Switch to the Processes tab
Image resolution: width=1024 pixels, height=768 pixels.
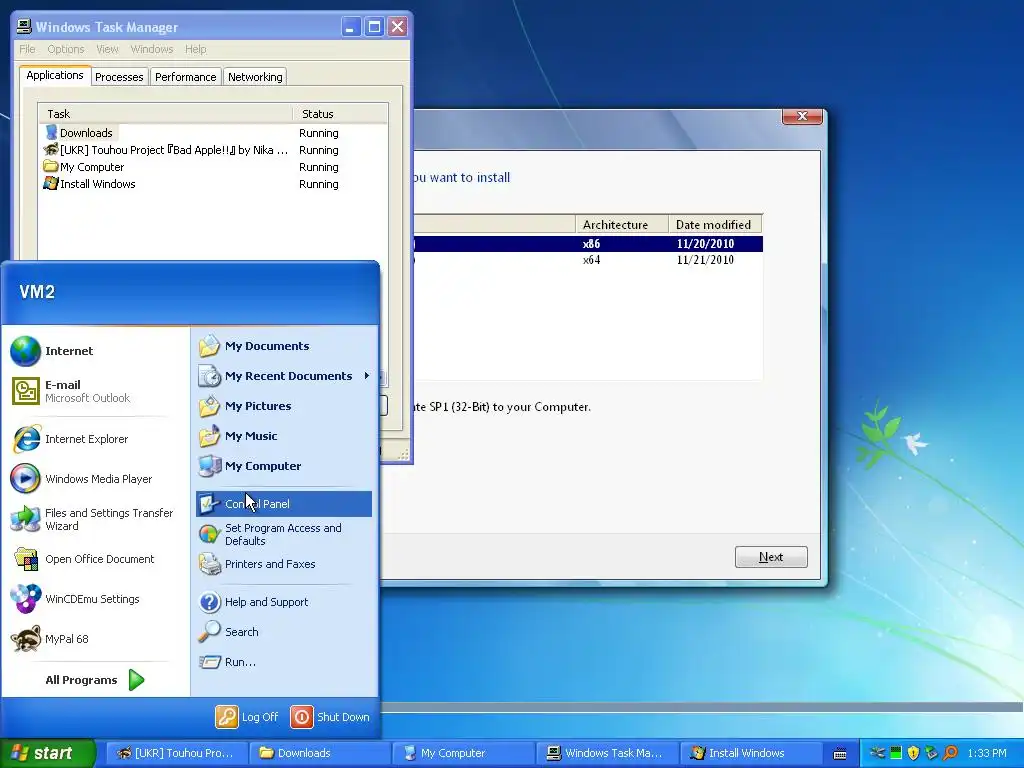tap(119, 77)
